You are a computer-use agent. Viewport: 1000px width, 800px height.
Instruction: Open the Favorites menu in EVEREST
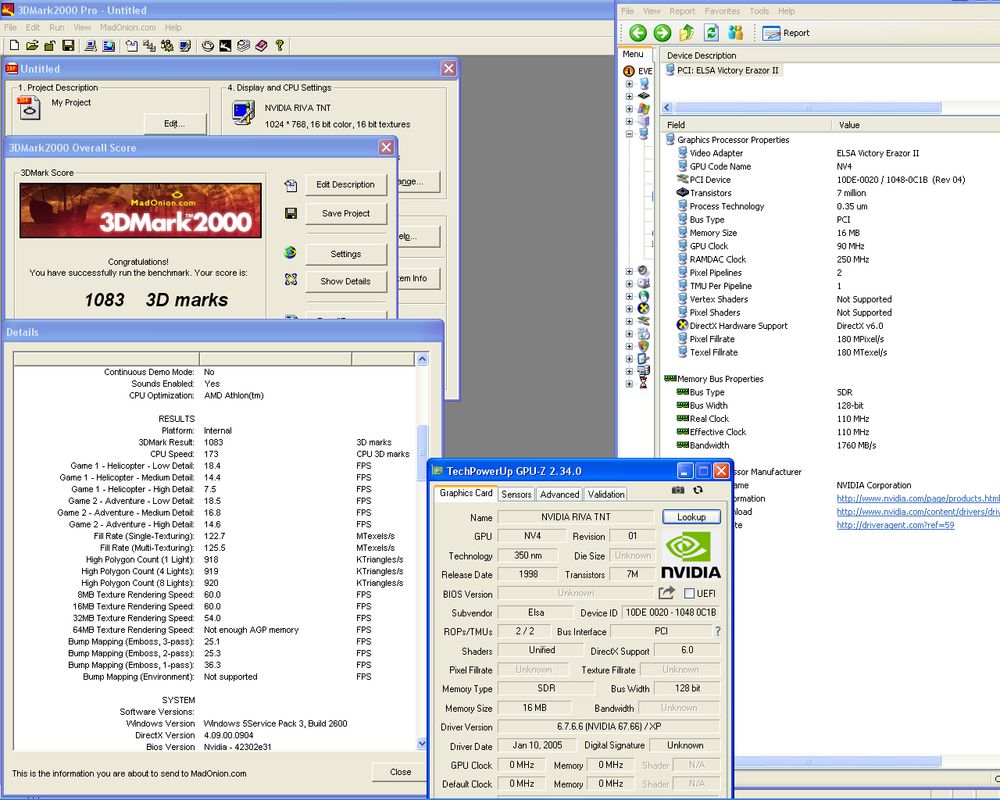click(x=722, y=11)
